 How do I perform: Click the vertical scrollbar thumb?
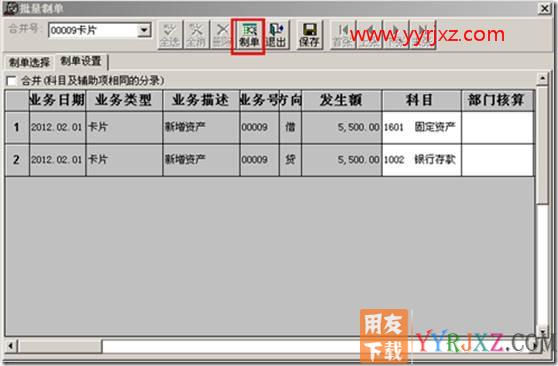pyautogui.click(x=542, y=145)
